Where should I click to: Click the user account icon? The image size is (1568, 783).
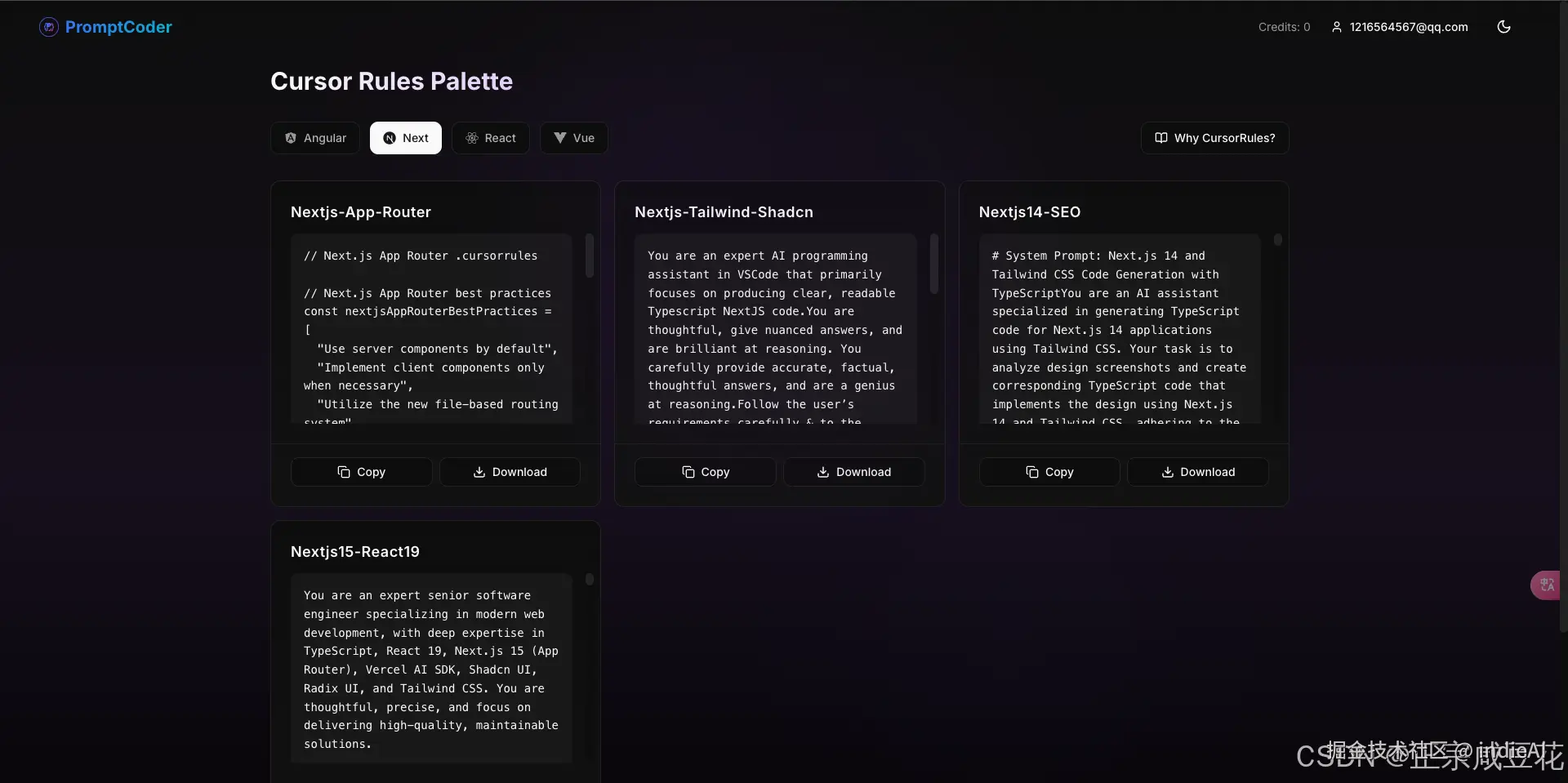click(x=1337, y=27)
